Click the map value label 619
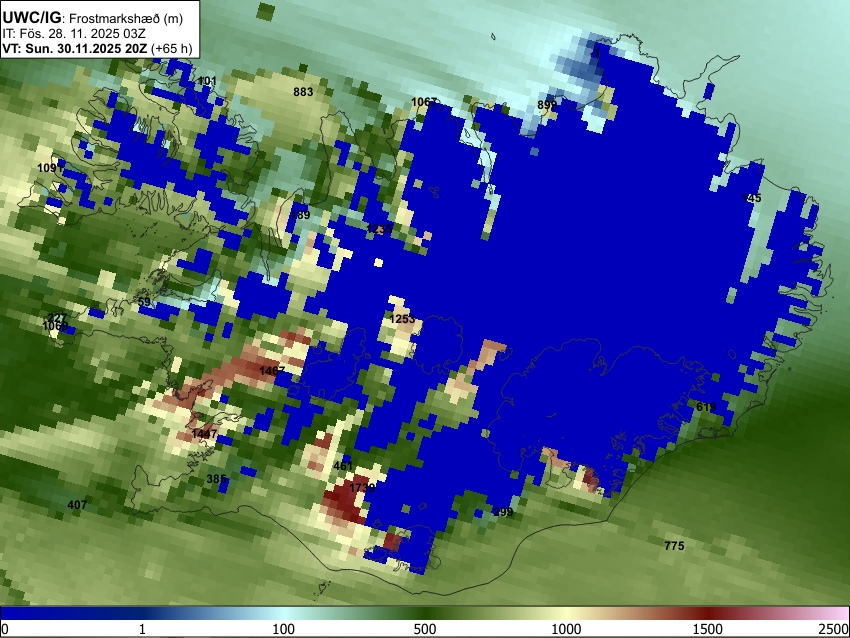Viewport: 850px width, 638px height. 706,407
